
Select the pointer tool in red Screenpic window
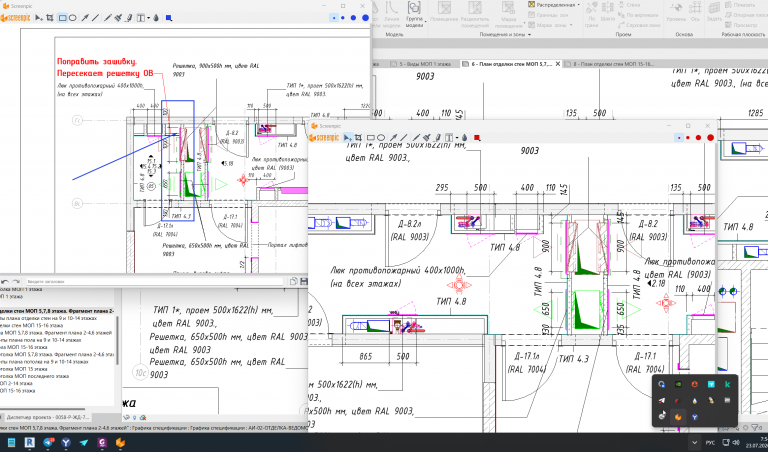[347, 138]
